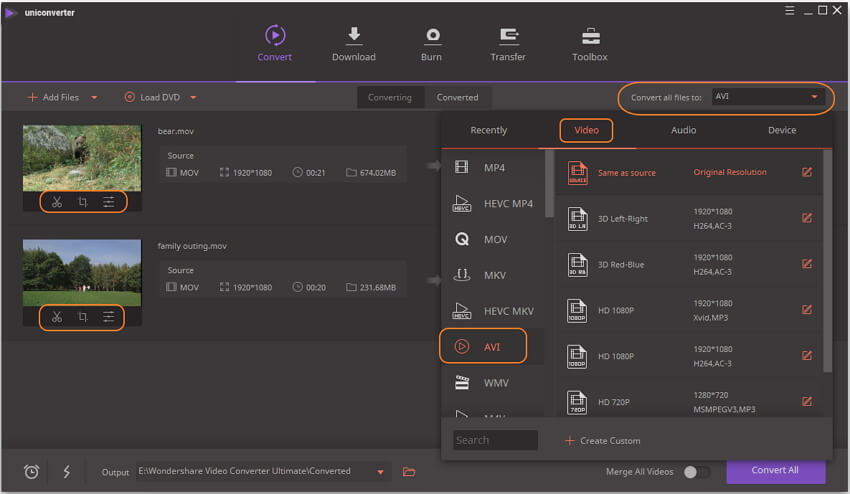Select HEVC MP4 format

coord(493,203)
